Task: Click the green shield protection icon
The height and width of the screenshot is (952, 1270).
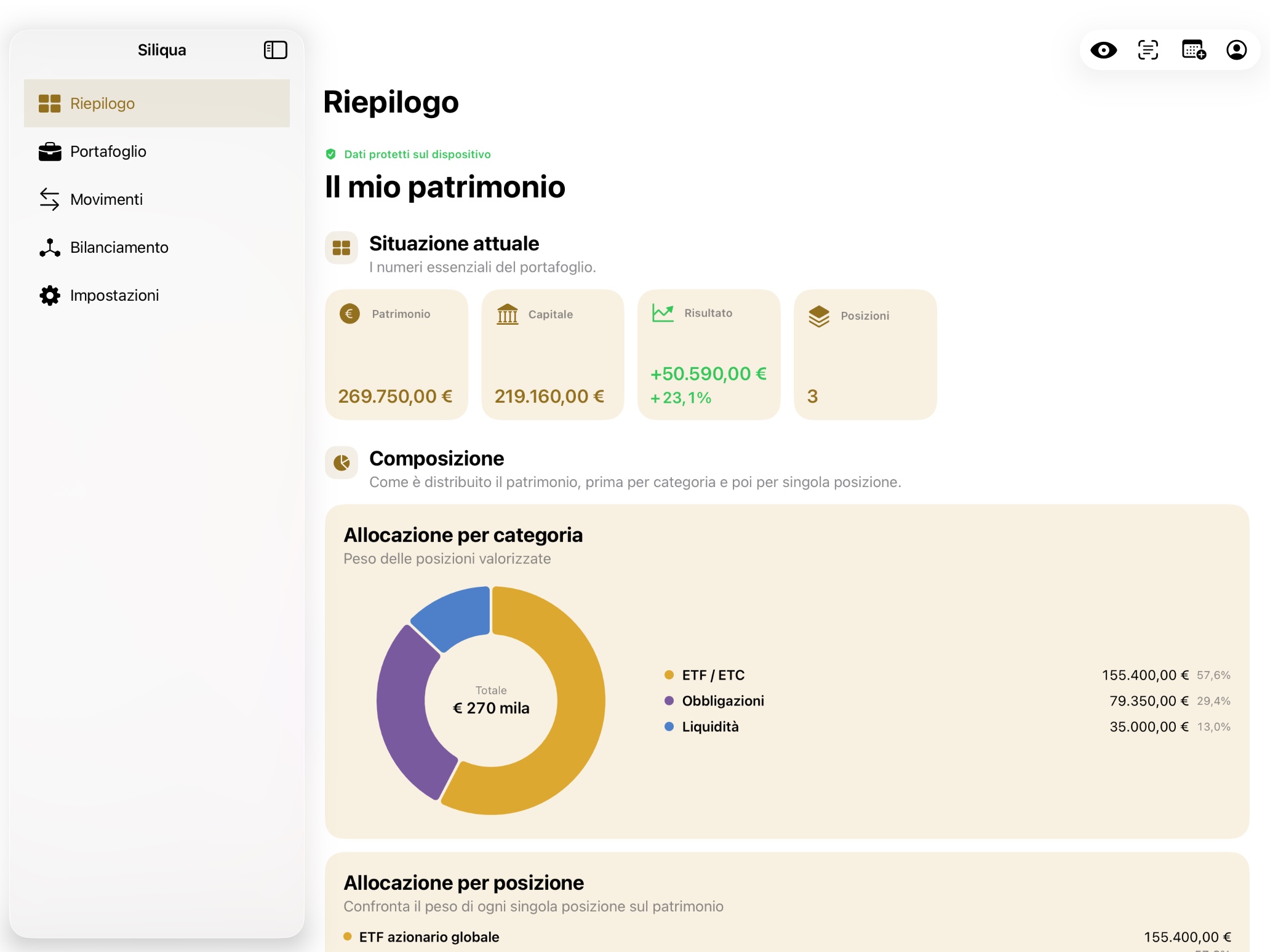Action: 330,154
